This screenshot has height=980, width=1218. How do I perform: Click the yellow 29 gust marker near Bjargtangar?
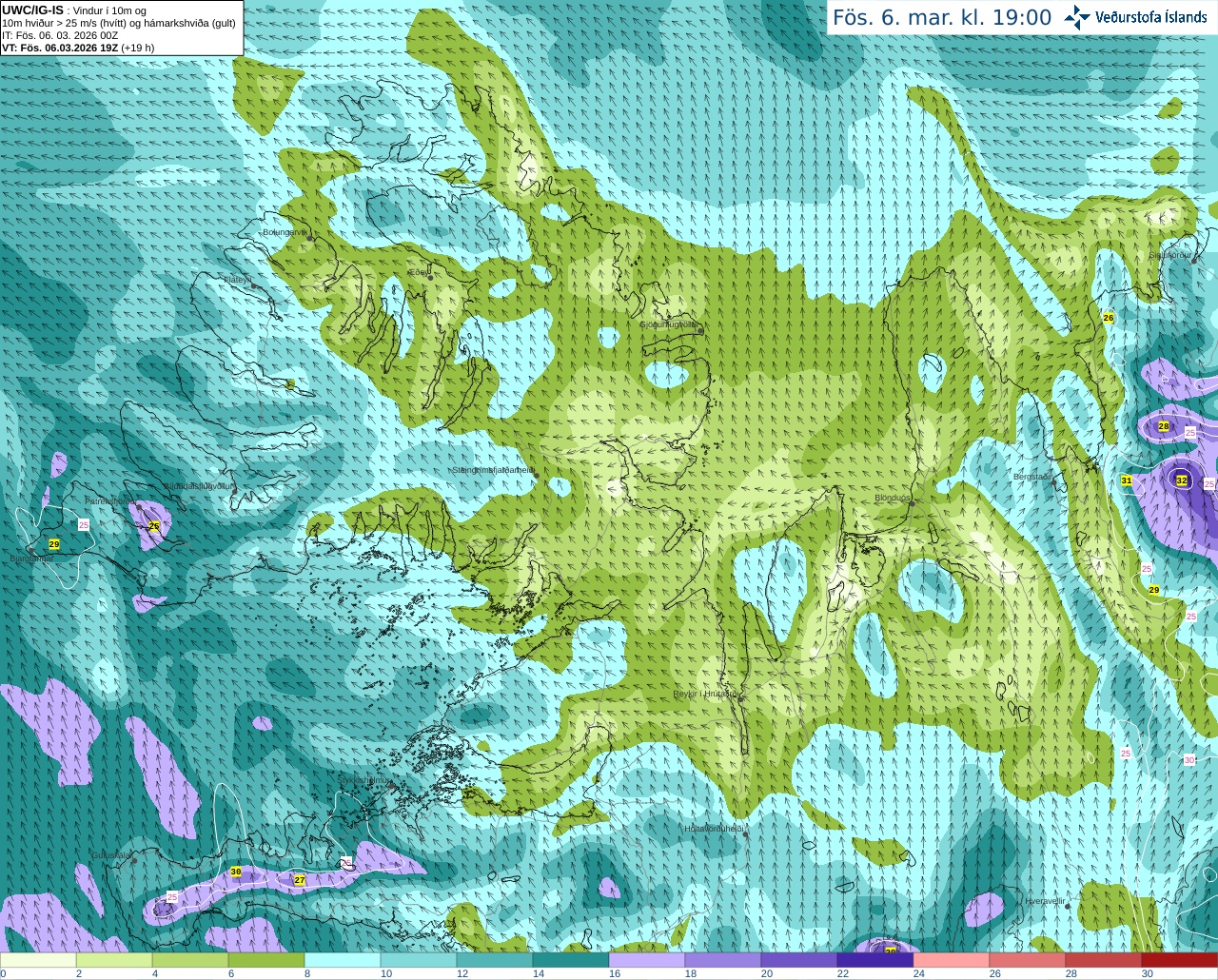[x=54, y=544]
